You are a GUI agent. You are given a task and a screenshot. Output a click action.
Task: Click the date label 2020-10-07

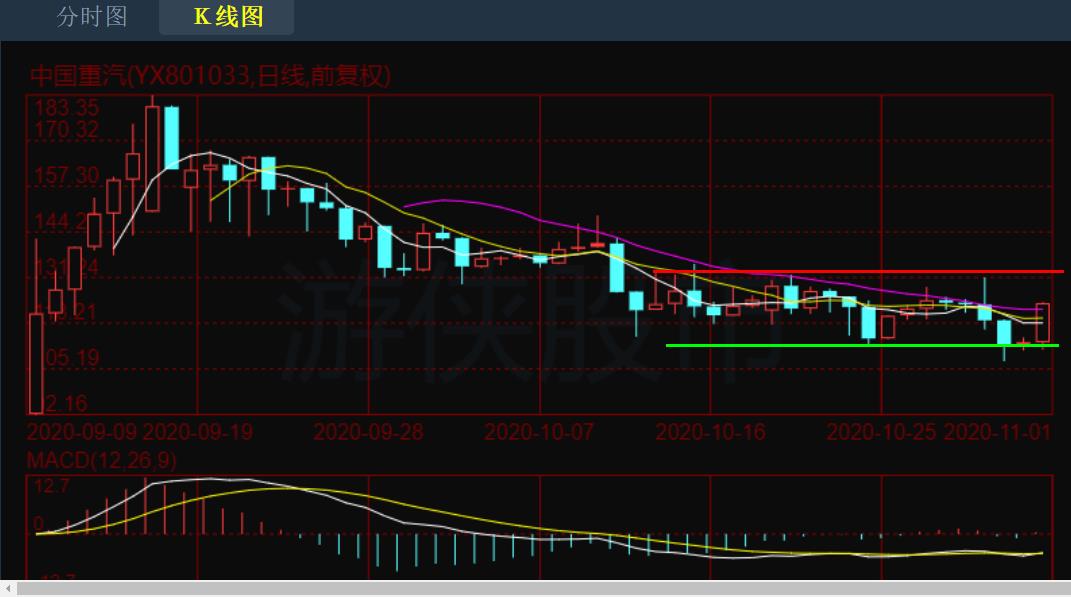pyautogui.click(x=540, y=432)
